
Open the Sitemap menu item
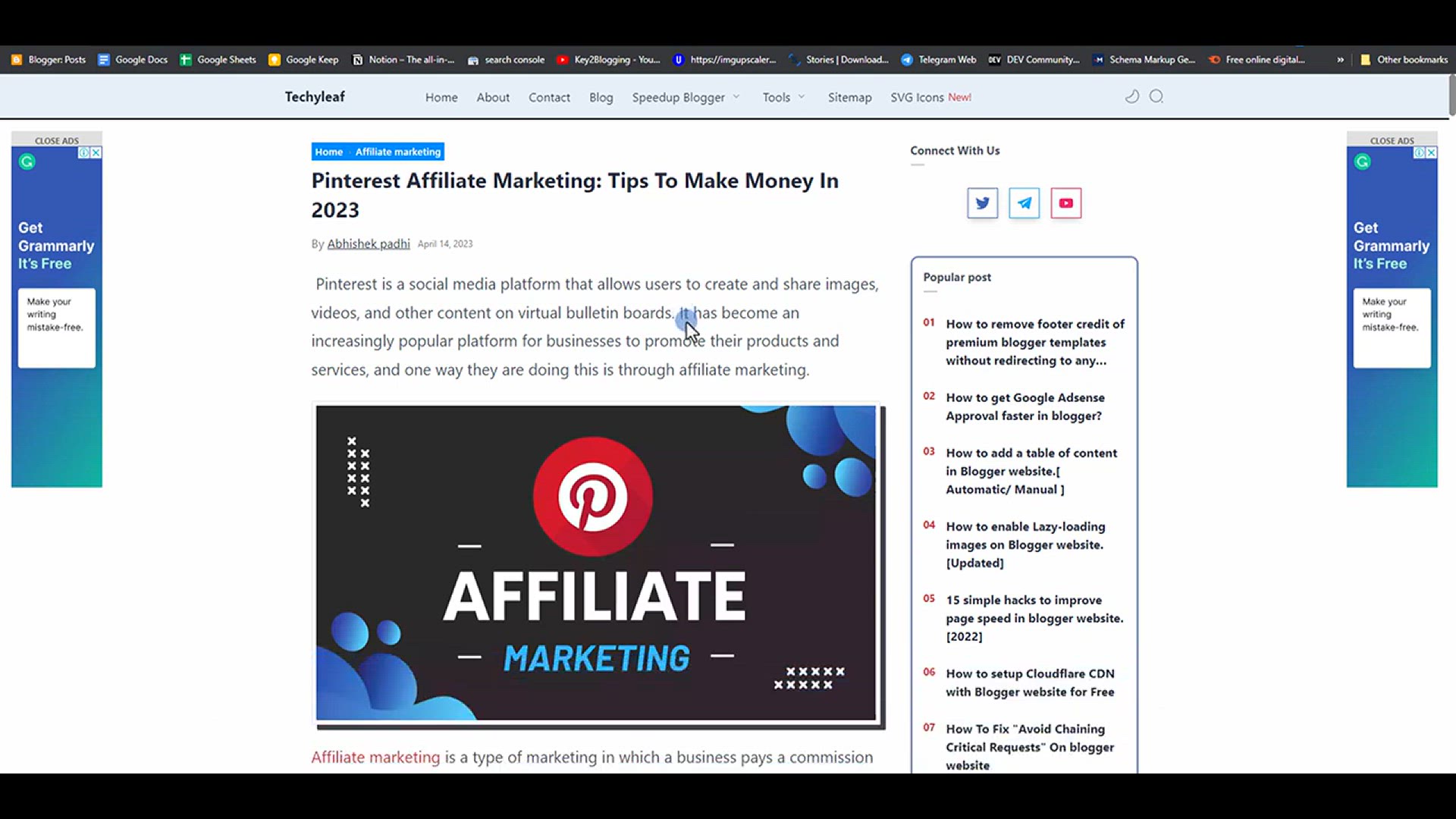[x=849, y=97]
